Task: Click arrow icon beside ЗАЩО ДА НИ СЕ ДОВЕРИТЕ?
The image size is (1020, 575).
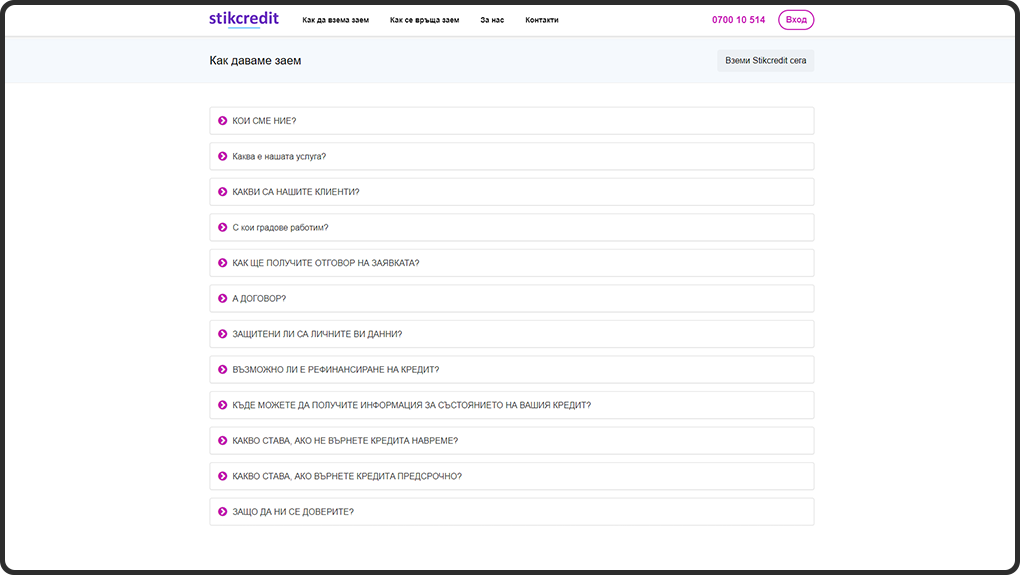Action: tap(223, 512)
